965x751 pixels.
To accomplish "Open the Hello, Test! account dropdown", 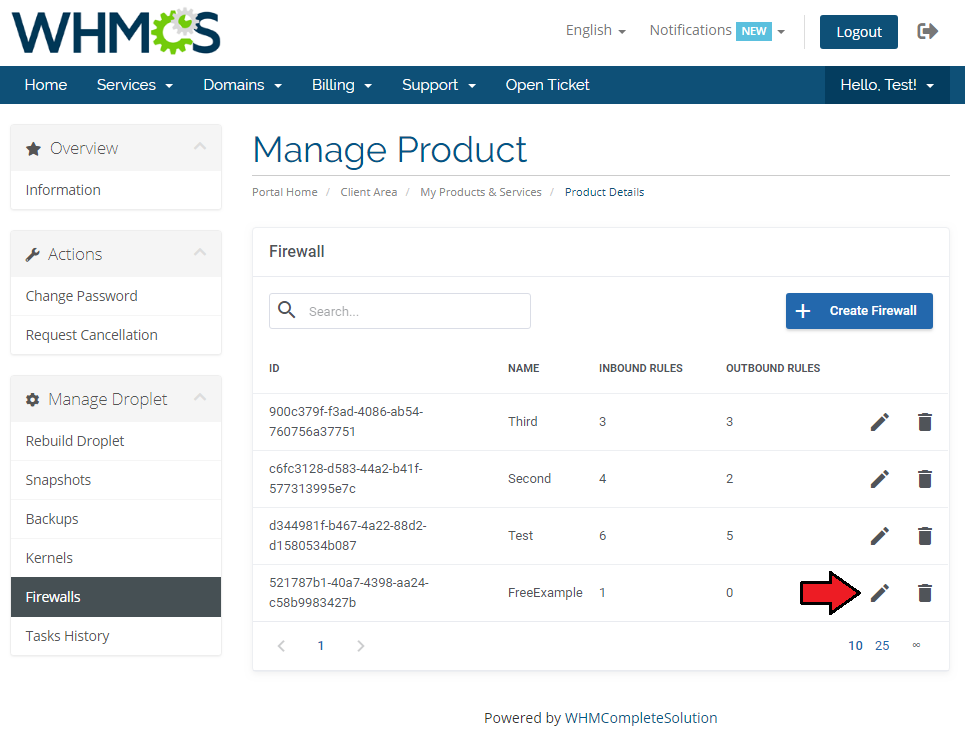I will coord(887,85).
